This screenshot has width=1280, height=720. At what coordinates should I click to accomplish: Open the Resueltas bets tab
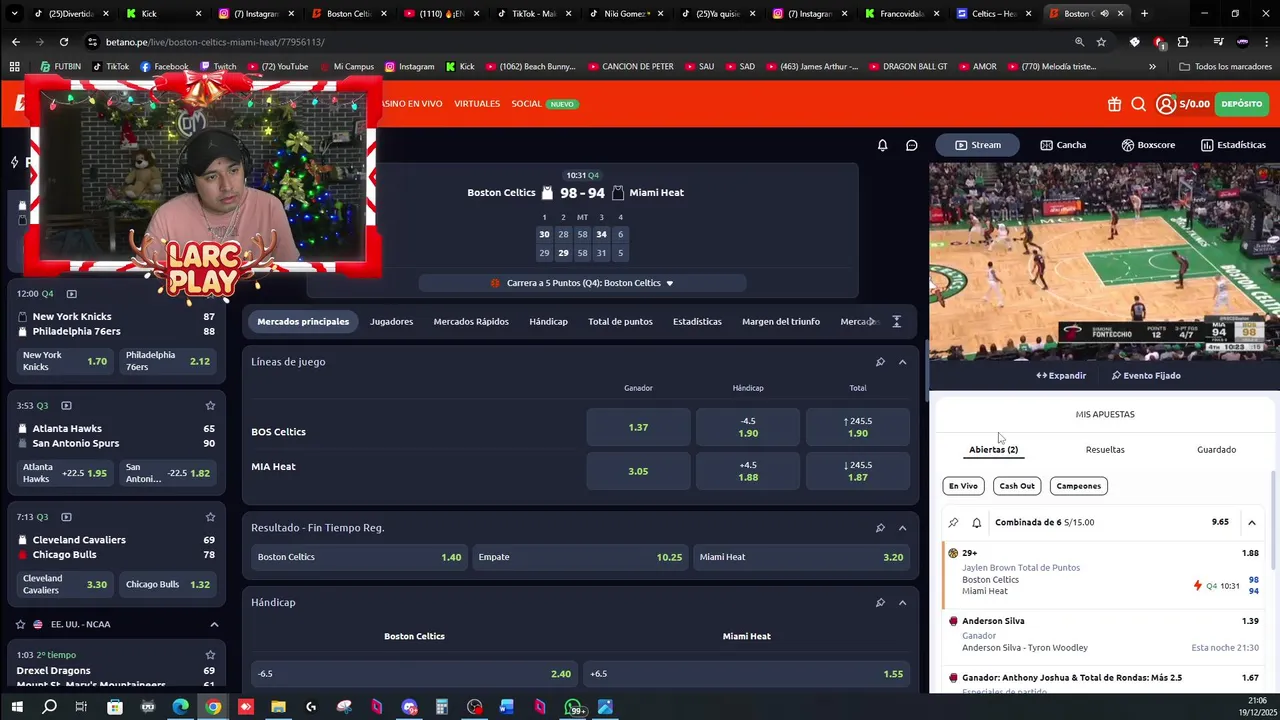click(1105, 450)
